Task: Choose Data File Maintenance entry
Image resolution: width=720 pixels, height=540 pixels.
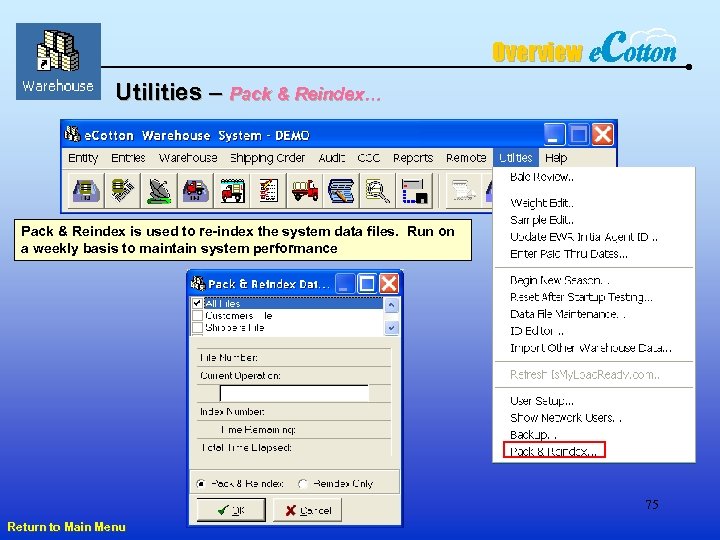Action: [x=568, y=314]
